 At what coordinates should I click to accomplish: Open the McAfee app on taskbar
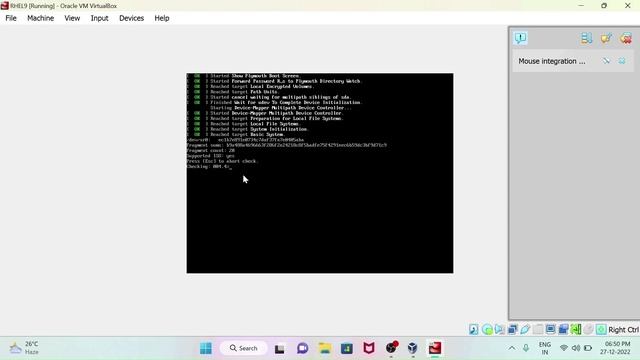pos(369,348)
